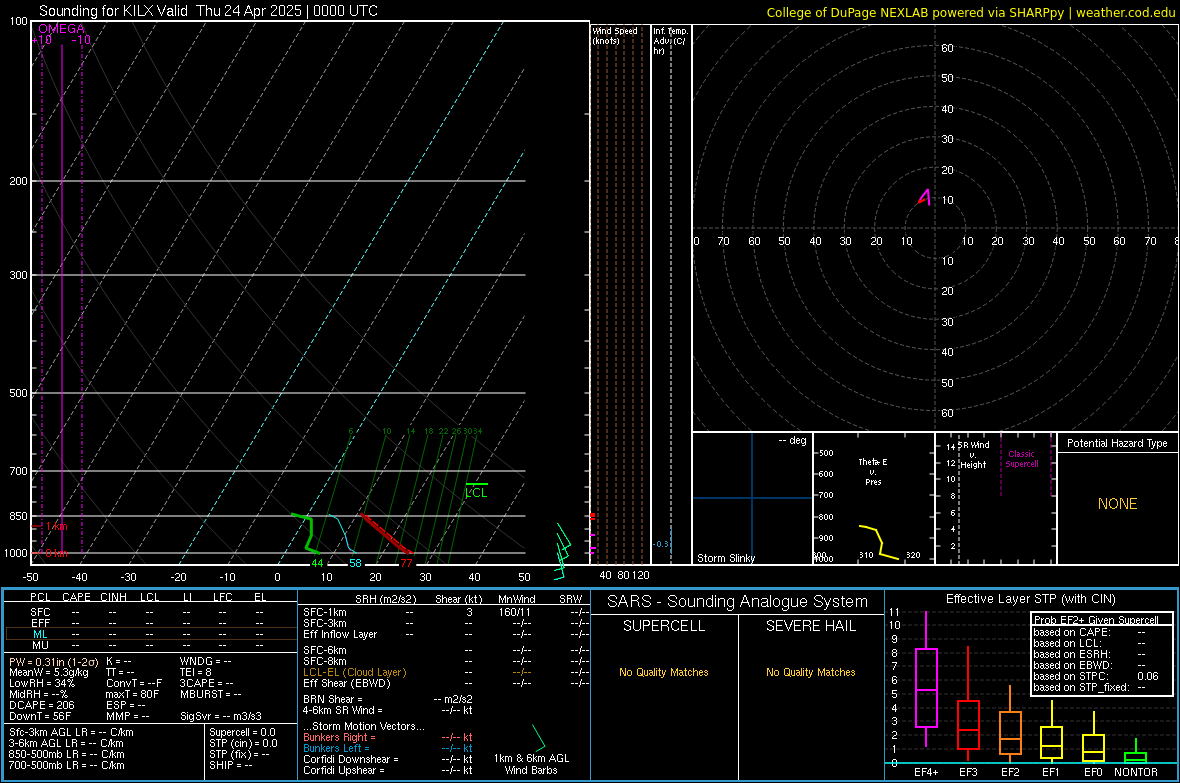Viewport: 1180px width, 783px height.
Task: Click 'No Quality Matches' under SUPERCELL
Action: (x=664, y=672)
